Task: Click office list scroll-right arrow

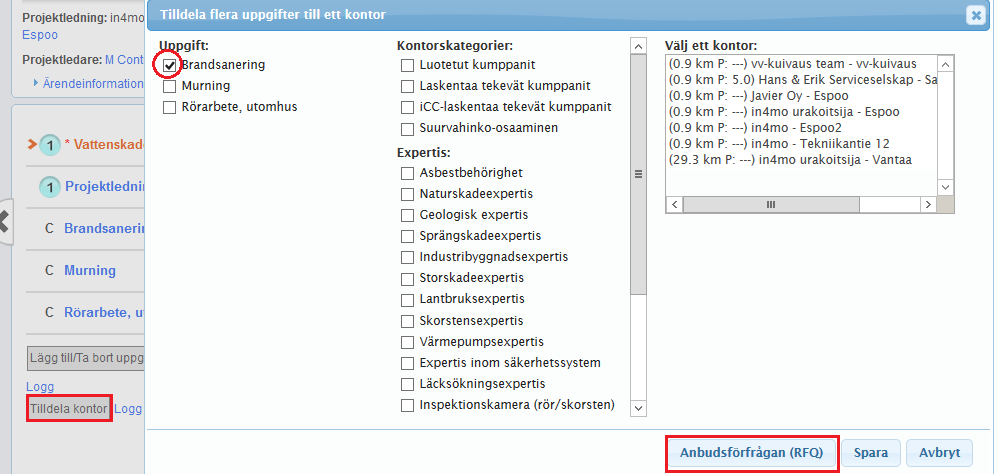Action: pyautogui.click(x=928, y=204)
